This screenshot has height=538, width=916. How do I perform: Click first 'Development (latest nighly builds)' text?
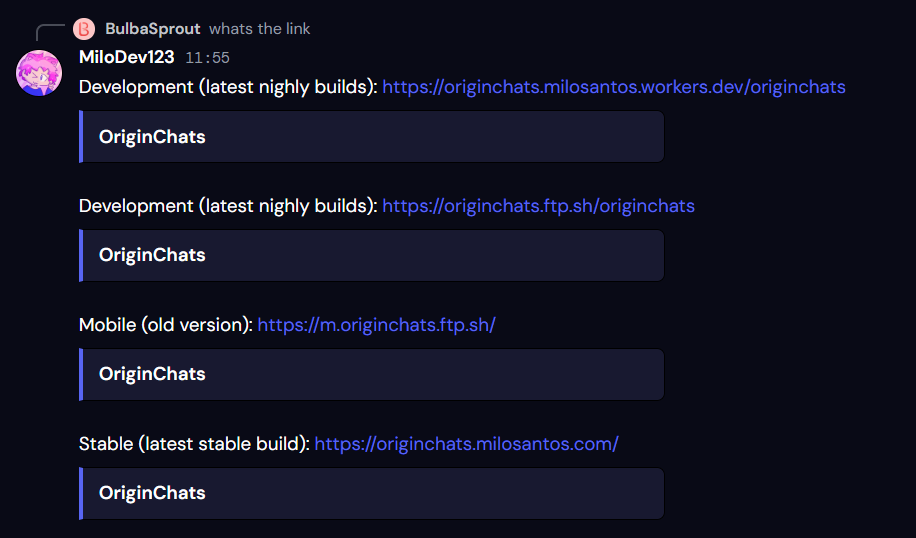pyautogui.click(x=228, y=87)
